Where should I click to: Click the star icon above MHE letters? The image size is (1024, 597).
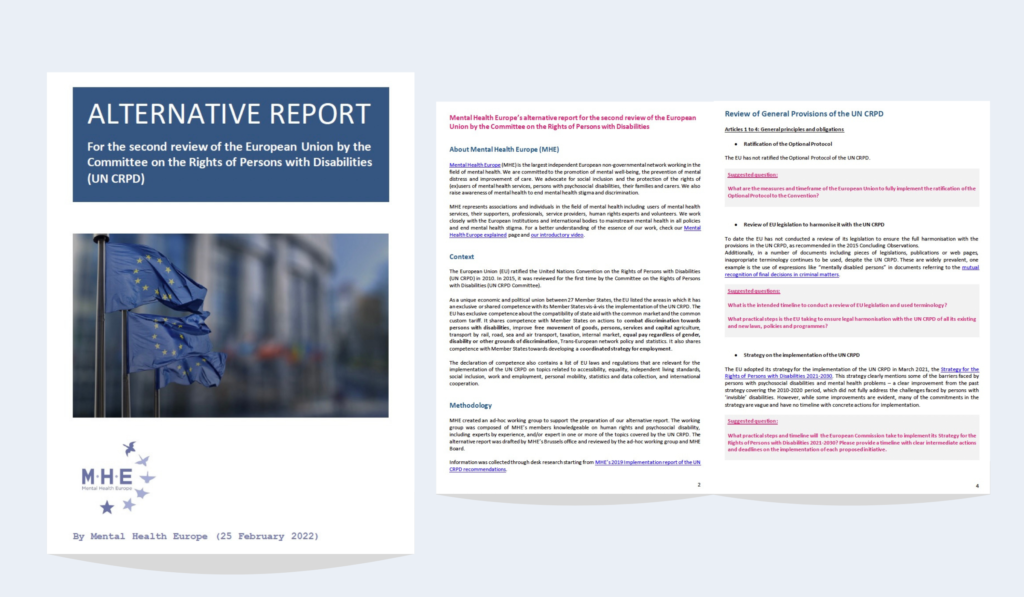132,446
